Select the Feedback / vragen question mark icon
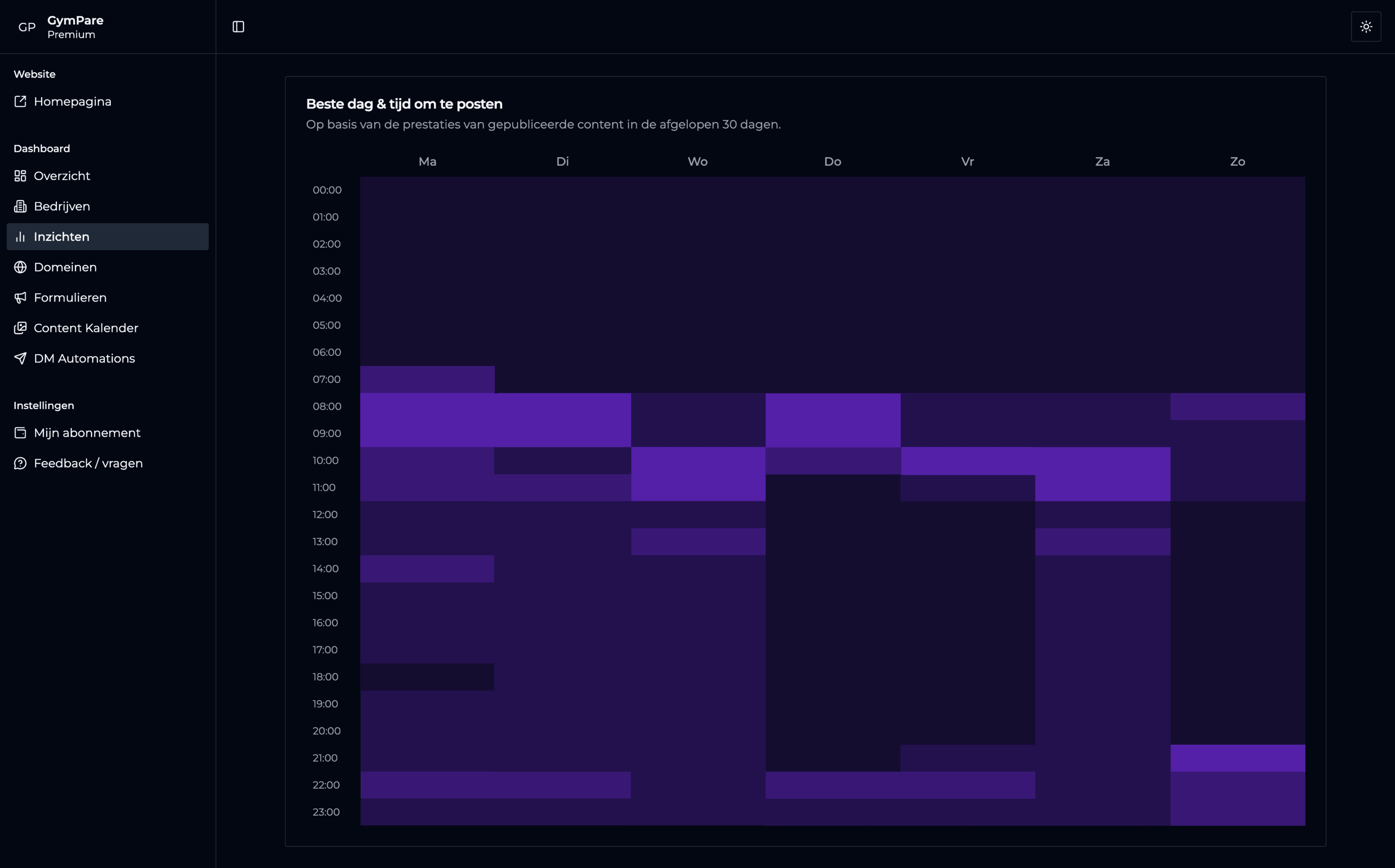1395x868 pixels. (20, 463)
